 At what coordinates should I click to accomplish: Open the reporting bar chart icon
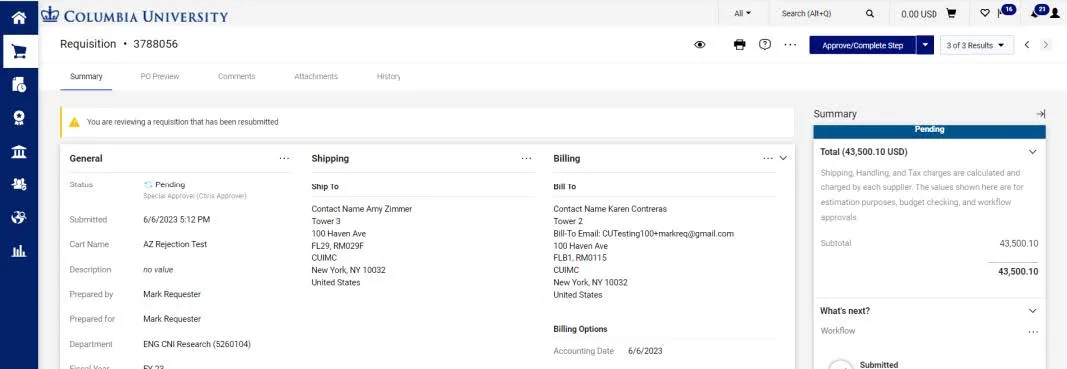coord(19,251)
